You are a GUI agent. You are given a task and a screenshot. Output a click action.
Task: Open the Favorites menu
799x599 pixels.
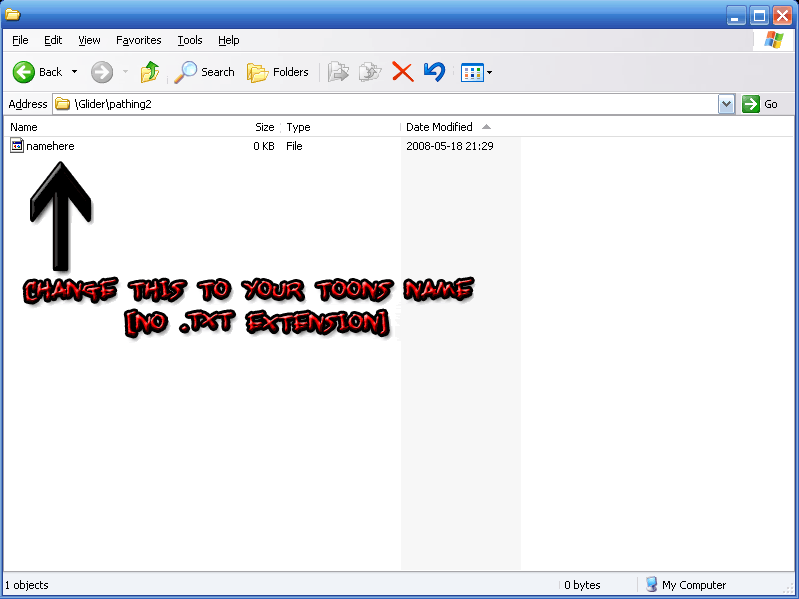[x=139, y=40]
